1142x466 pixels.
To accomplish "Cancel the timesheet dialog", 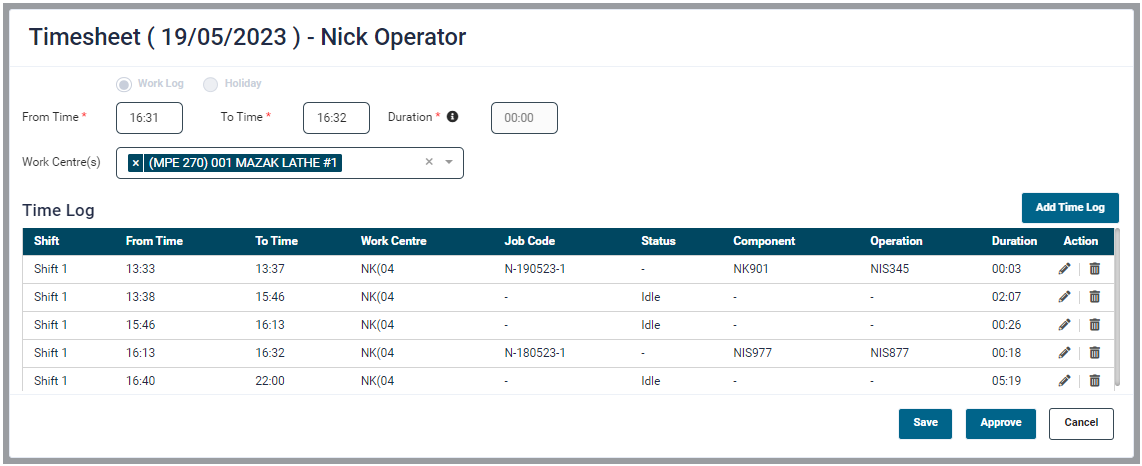I will [x=1080, y=423].
